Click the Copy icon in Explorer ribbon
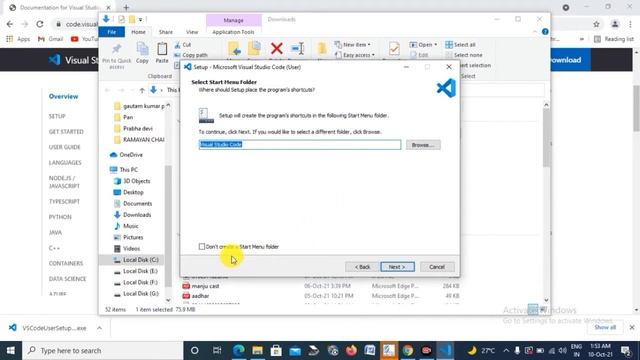The width and height of the screenshot is (640, 360). (x=142, y=53)
